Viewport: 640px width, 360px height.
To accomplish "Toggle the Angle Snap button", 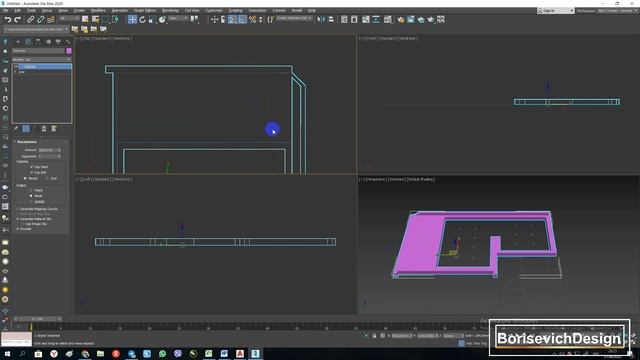I will pos(242,19).
